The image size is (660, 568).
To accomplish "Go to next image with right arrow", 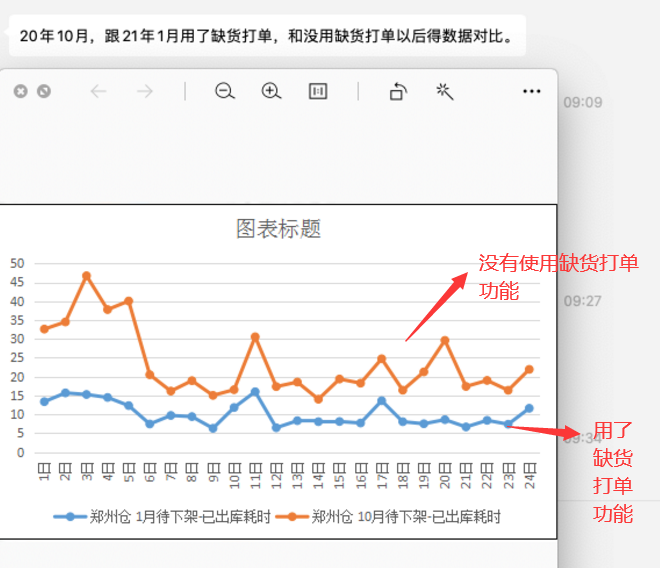I will 145,91.
